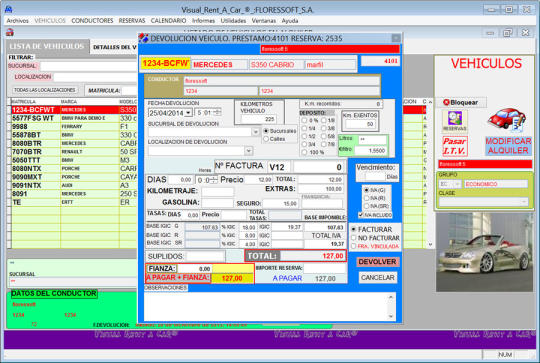The image size is (540, 363).
Task: Select deposito 0 % radio button
Action: [304, 121]
